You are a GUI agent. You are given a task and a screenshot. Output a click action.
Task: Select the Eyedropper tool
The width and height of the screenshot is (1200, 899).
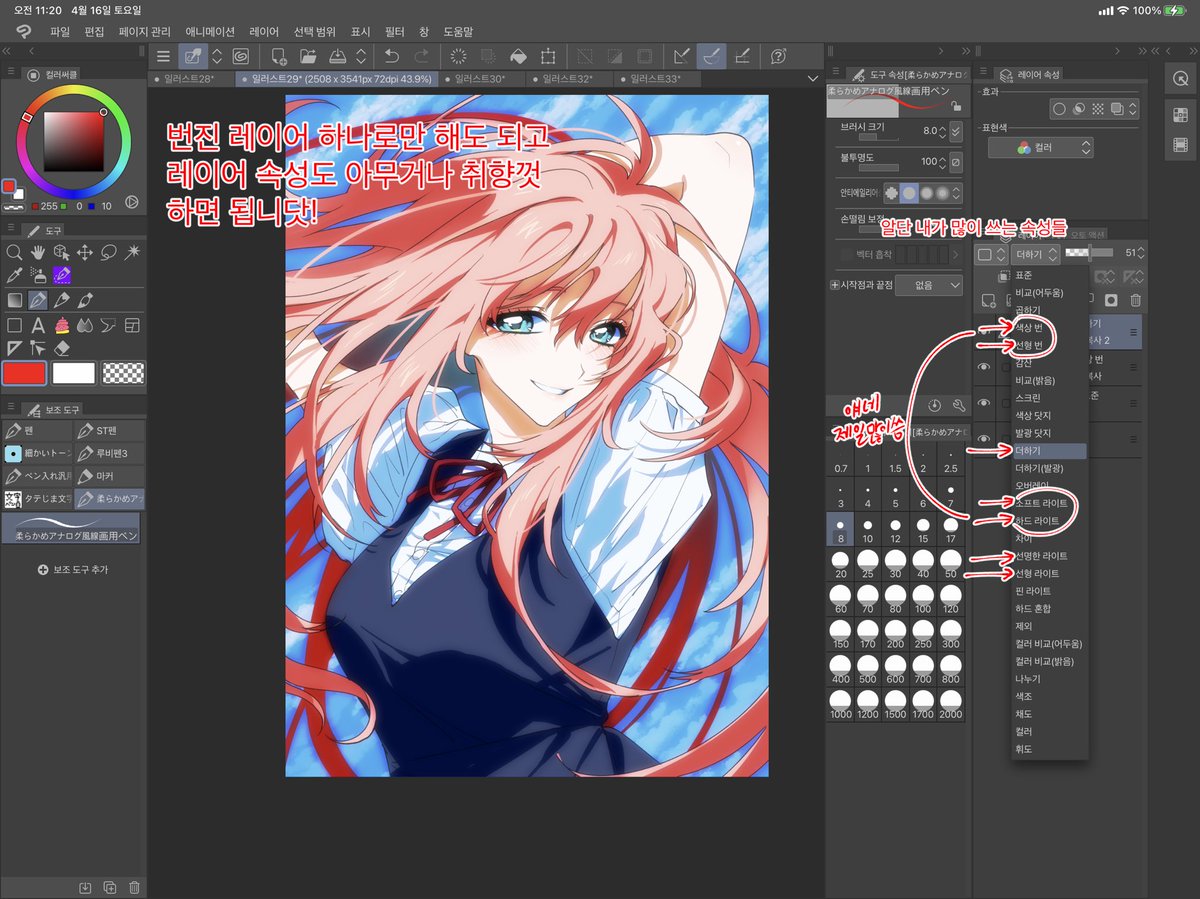click(14, 275)
